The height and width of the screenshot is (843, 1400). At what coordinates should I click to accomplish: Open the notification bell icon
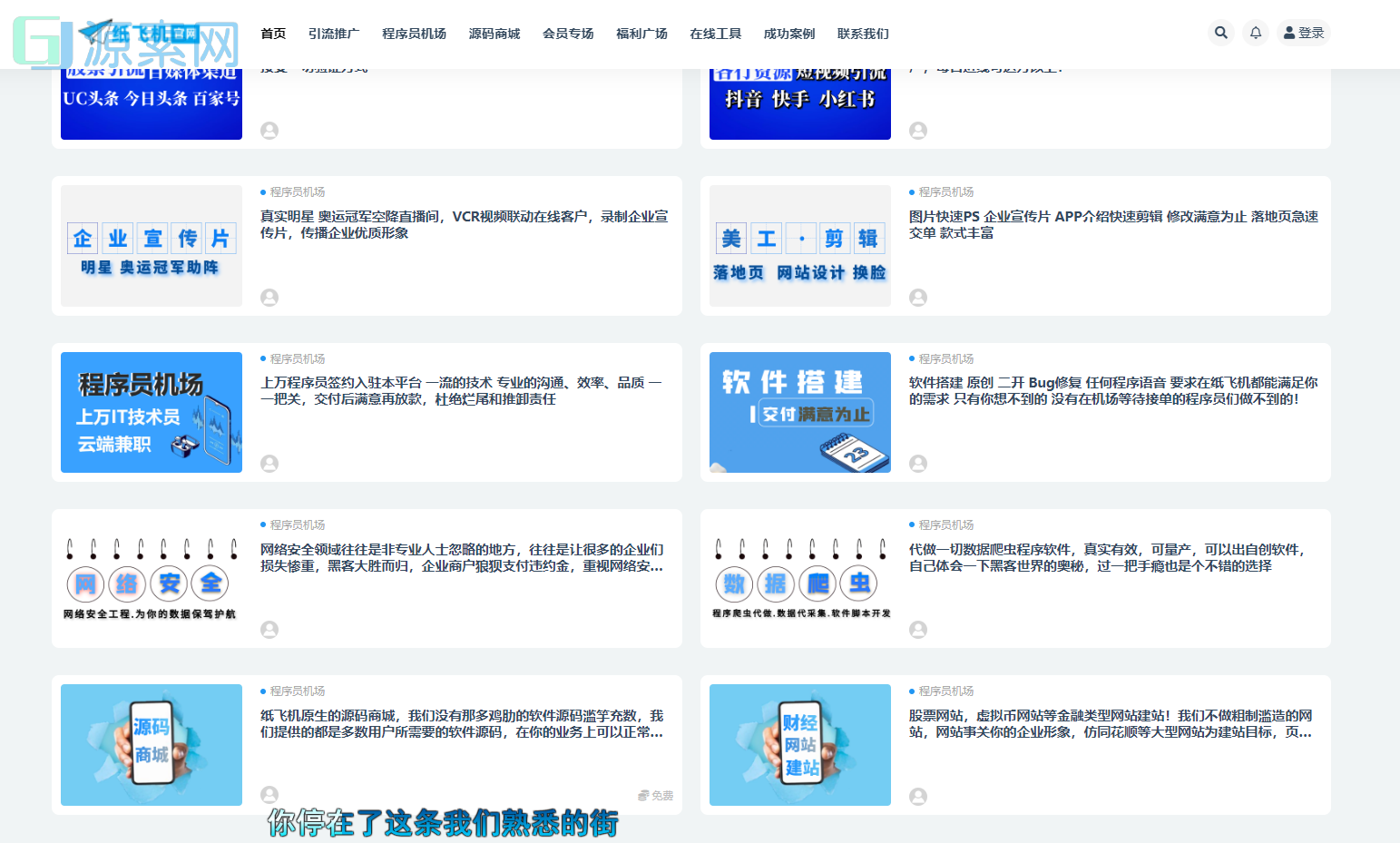click(1255, 32)
